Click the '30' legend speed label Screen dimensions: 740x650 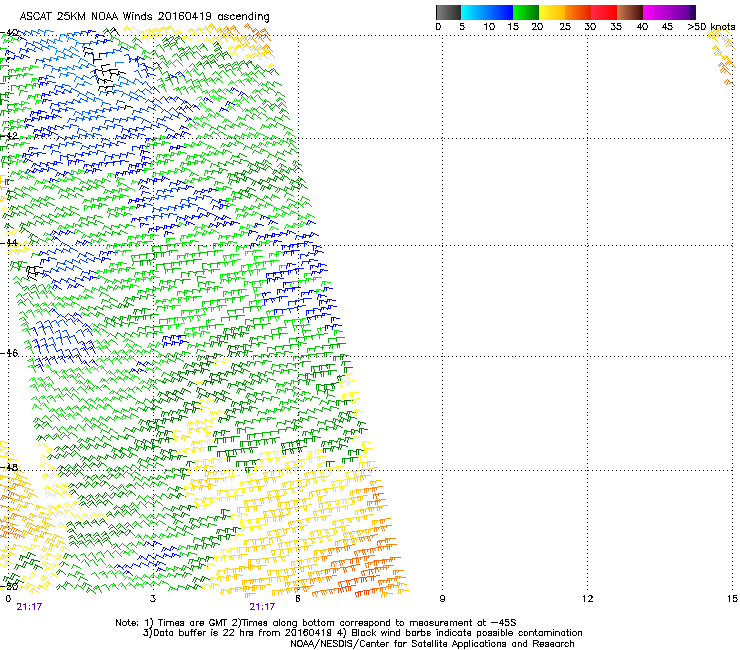tap(590, 27)
